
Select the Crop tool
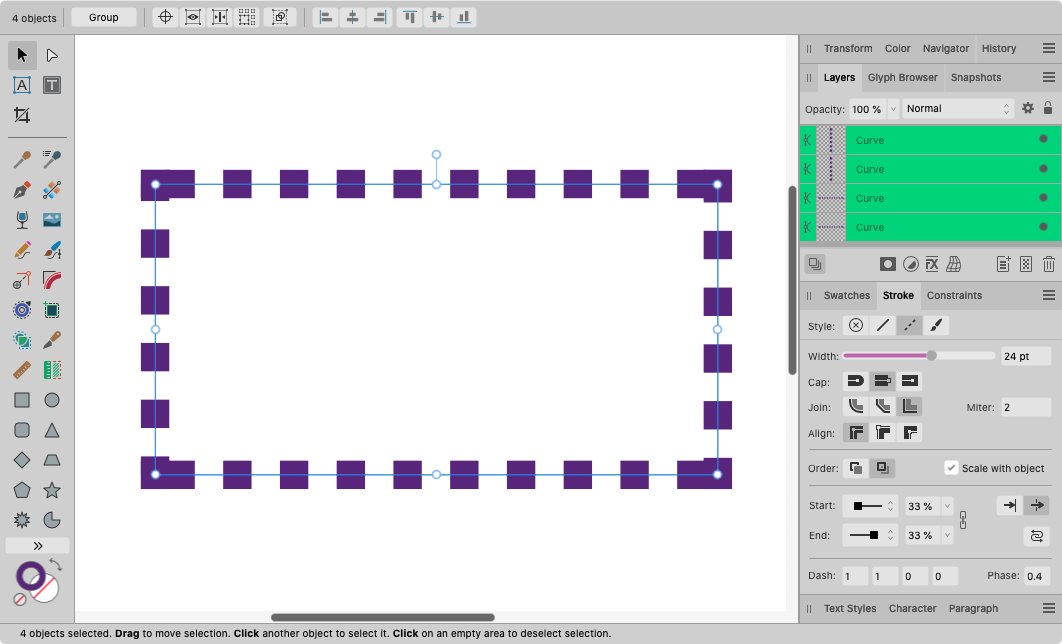click(21, 115)
